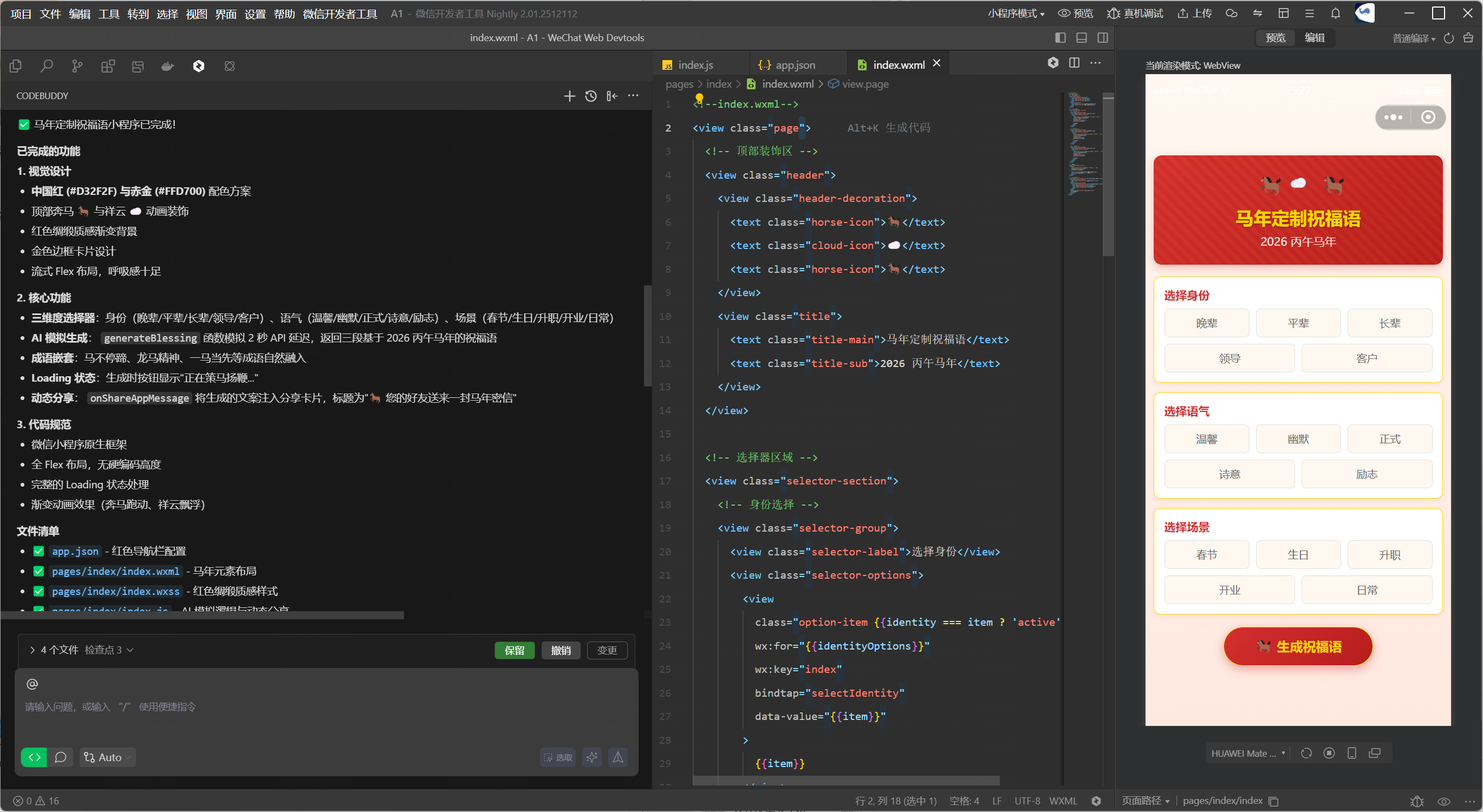Open the Search icon in activity bar

(47, 66)
